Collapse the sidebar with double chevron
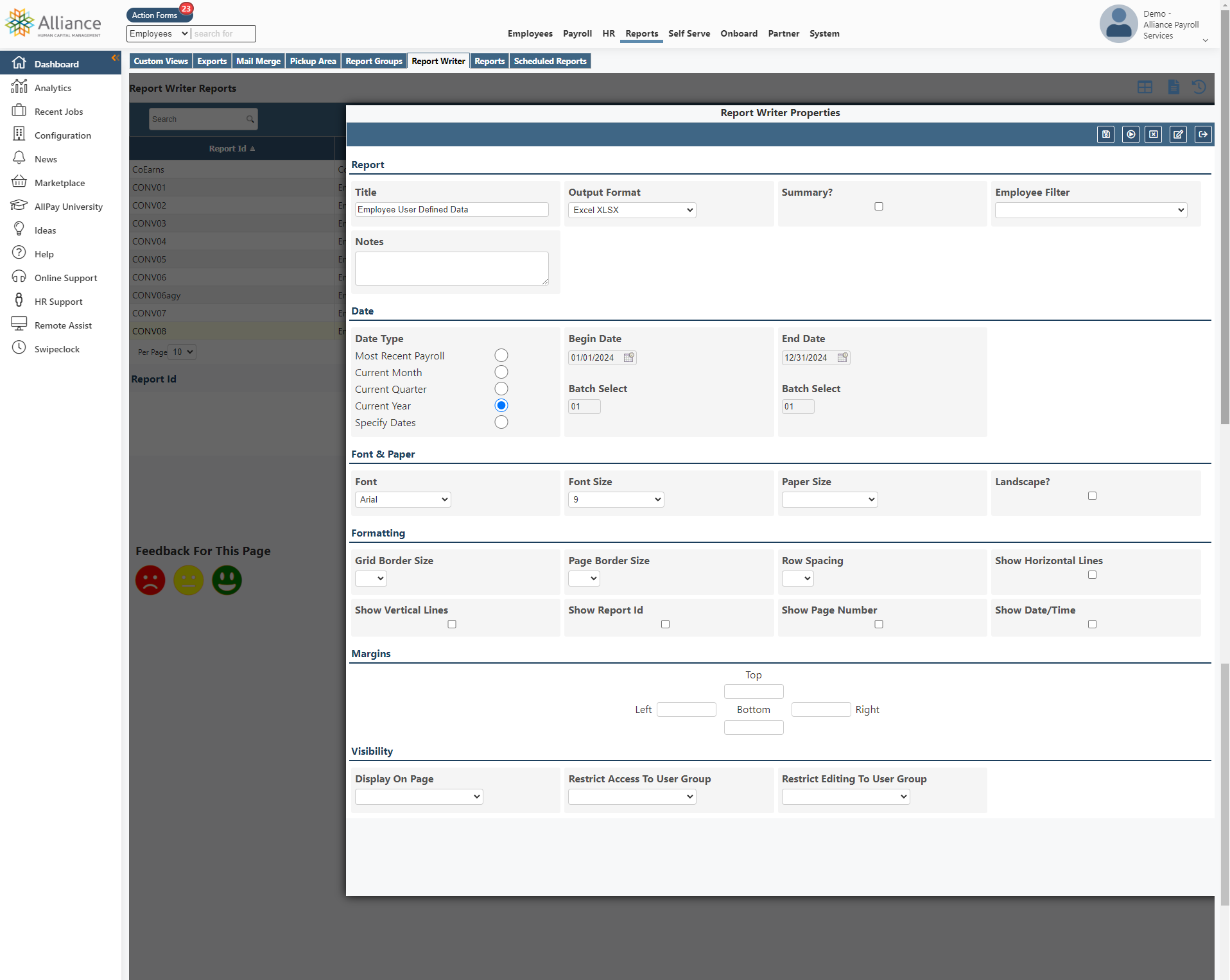The width and height of the screenshot is (1230, 980). (x=116, y=58)
